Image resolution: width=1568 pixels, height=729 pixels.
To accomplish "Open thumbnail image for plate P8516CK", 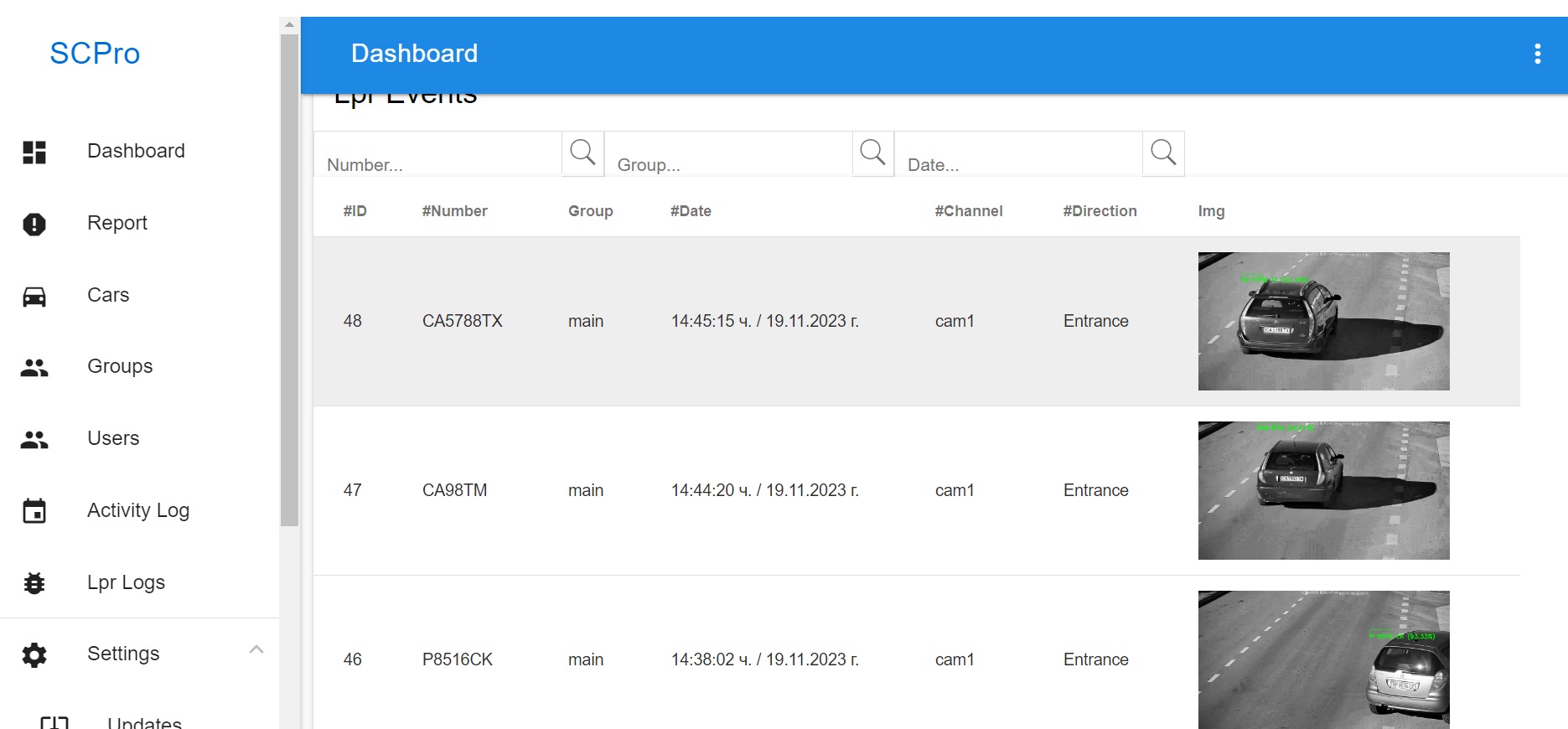I will [1323, 659].
